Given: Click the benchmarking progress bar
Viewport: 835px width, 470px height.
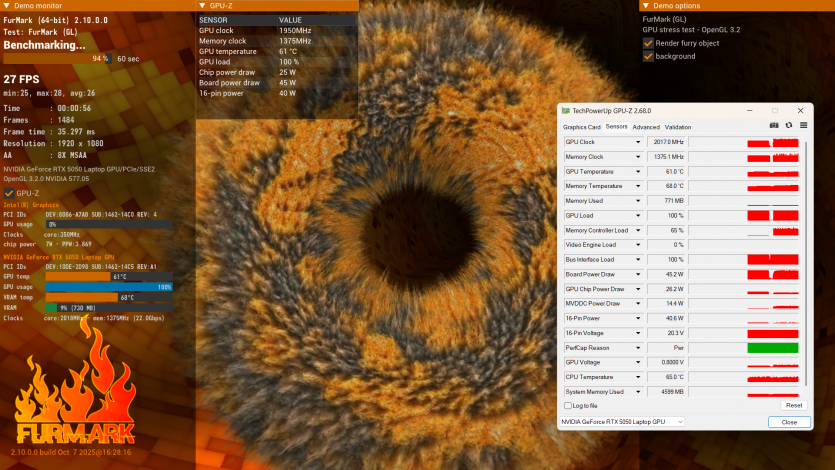Looking at the screenshot, I should pos(57,59).
